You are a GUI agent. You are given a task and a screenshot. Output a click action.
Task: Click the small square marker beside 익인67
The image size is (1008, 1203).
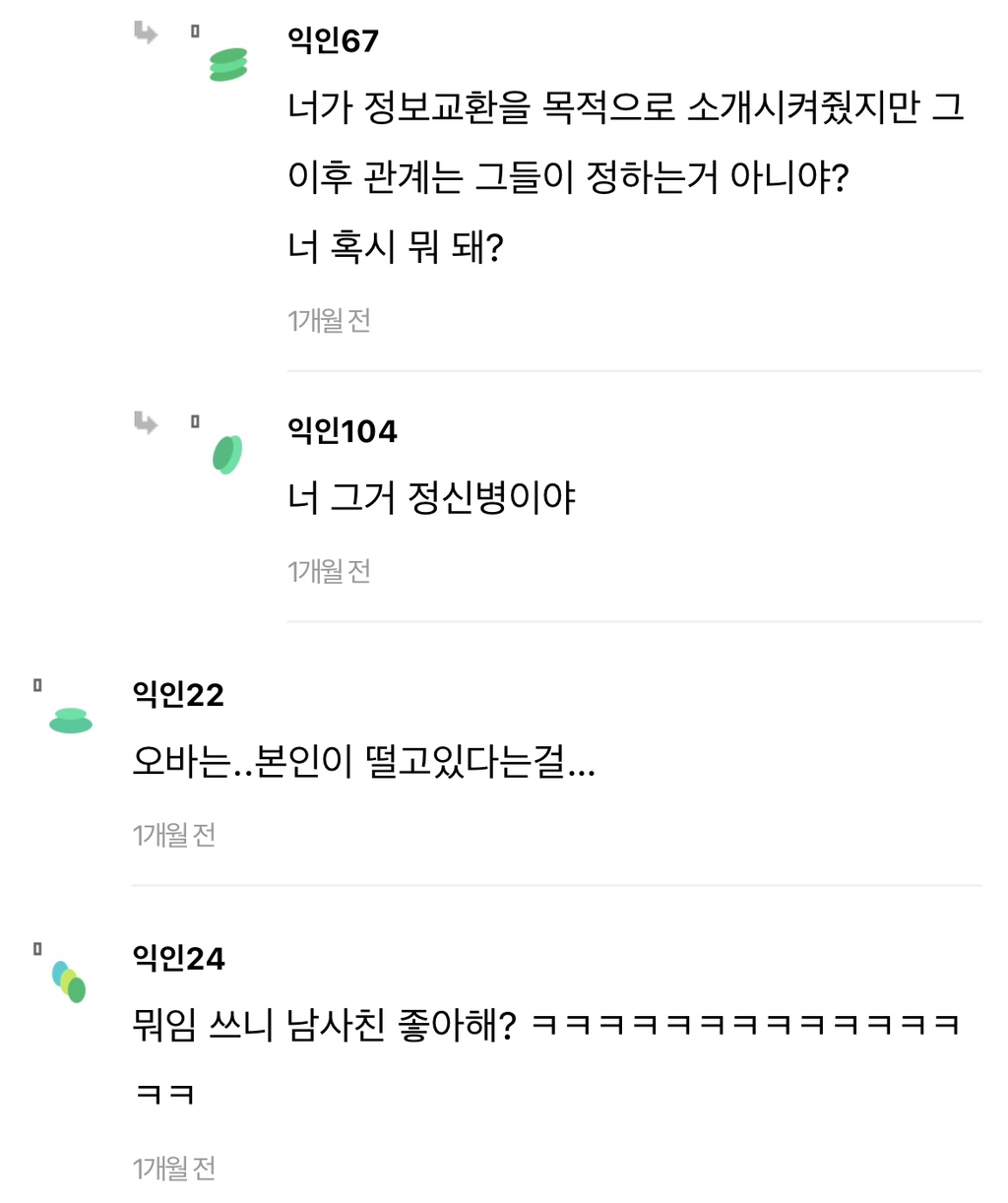click(x=195, y=32)
